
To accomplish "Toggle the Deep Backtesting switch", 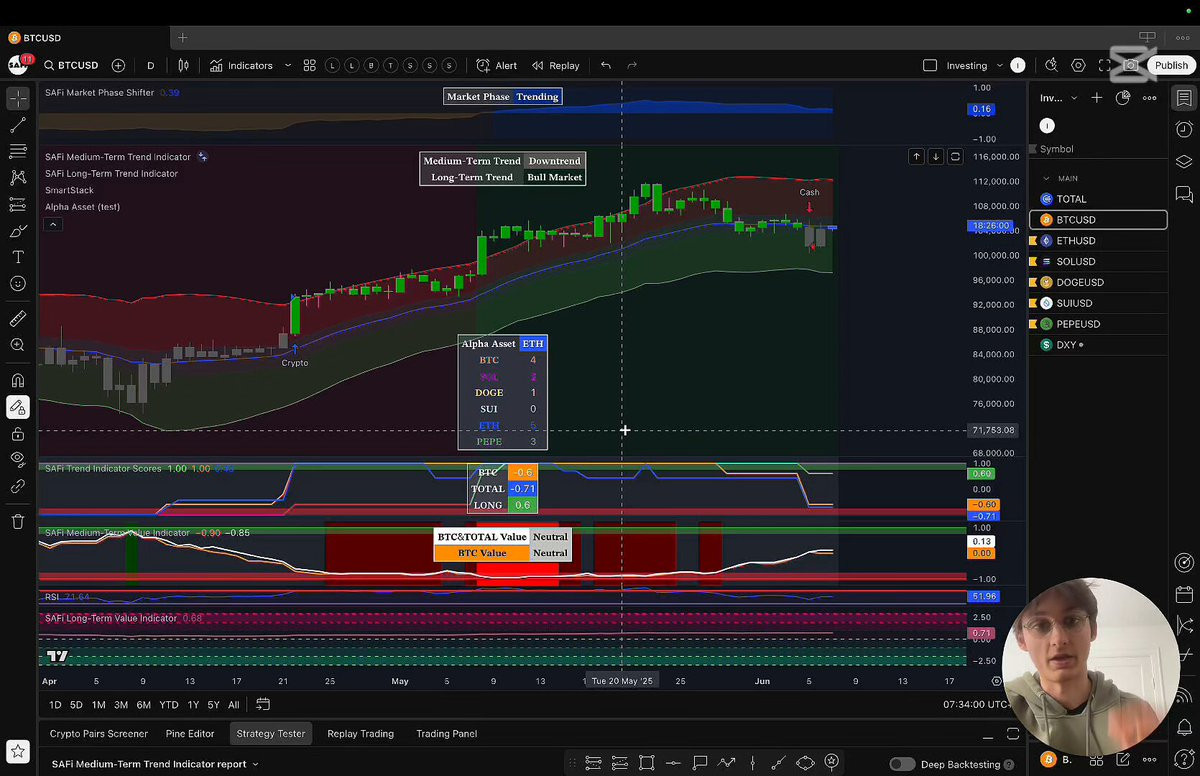I will (x=902, y=764).
